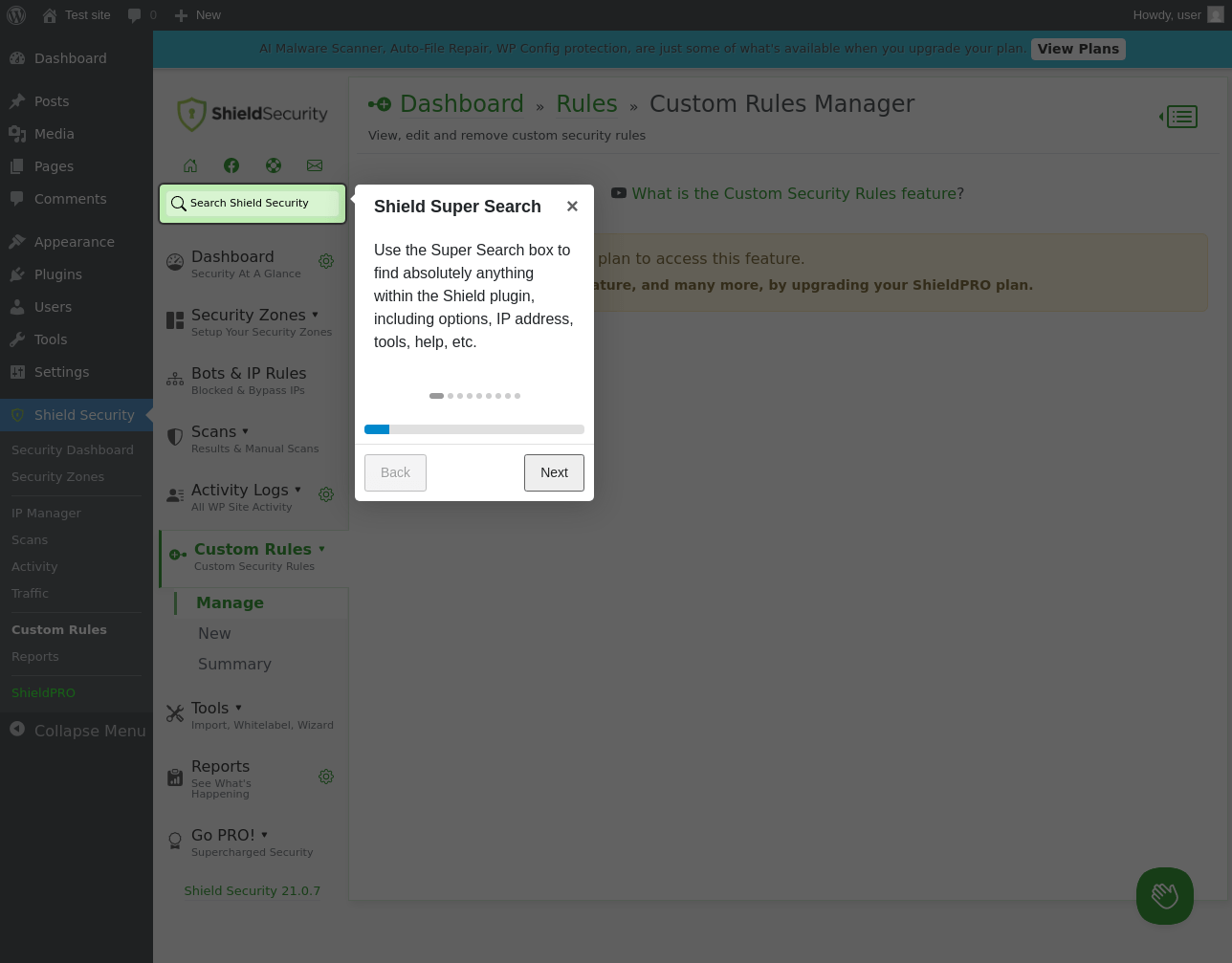1232x963 pixels.
Task: Click the WordPress logo in admin bar
Action: [16, 15]
